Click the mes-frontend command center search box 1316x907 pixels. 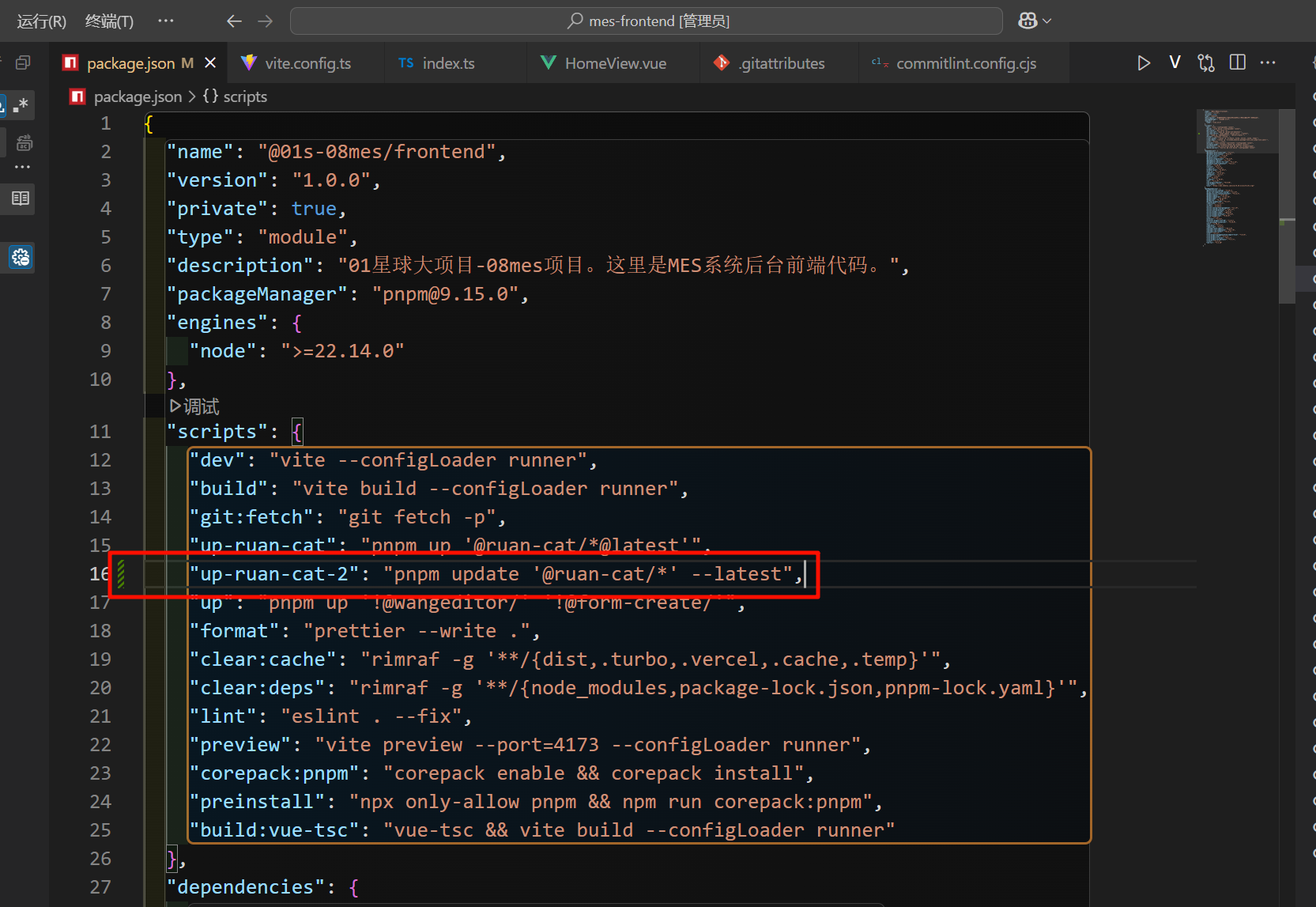click(646, 21)
